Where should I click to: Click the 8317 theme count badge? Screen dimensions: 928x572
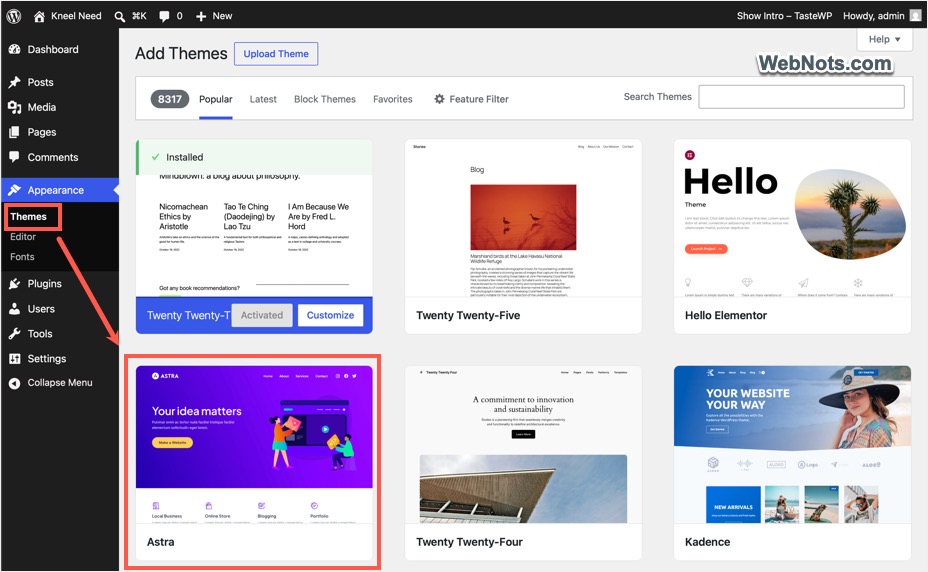170,99
